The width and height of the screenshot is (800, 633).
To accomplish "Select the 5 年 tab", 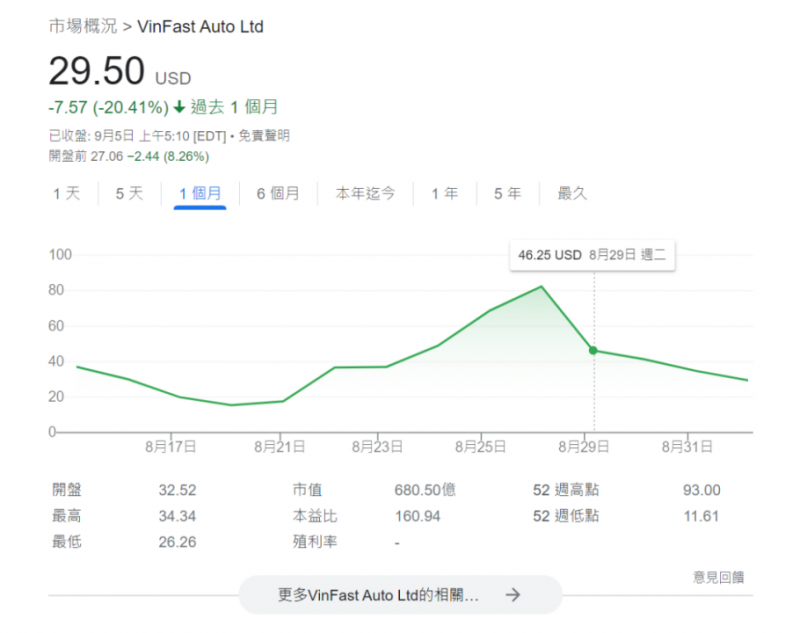I will (x=507, y=194).
